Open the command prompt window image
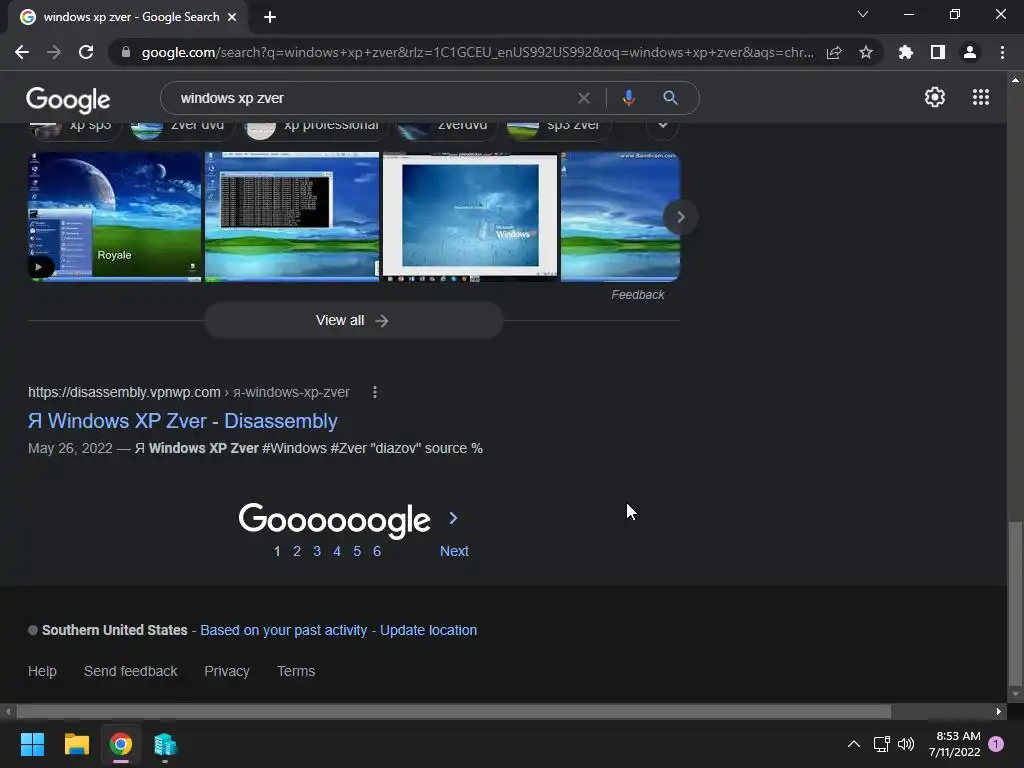Screen dimensions: 1024x768 pyautogui.click(x=292, y=217)
